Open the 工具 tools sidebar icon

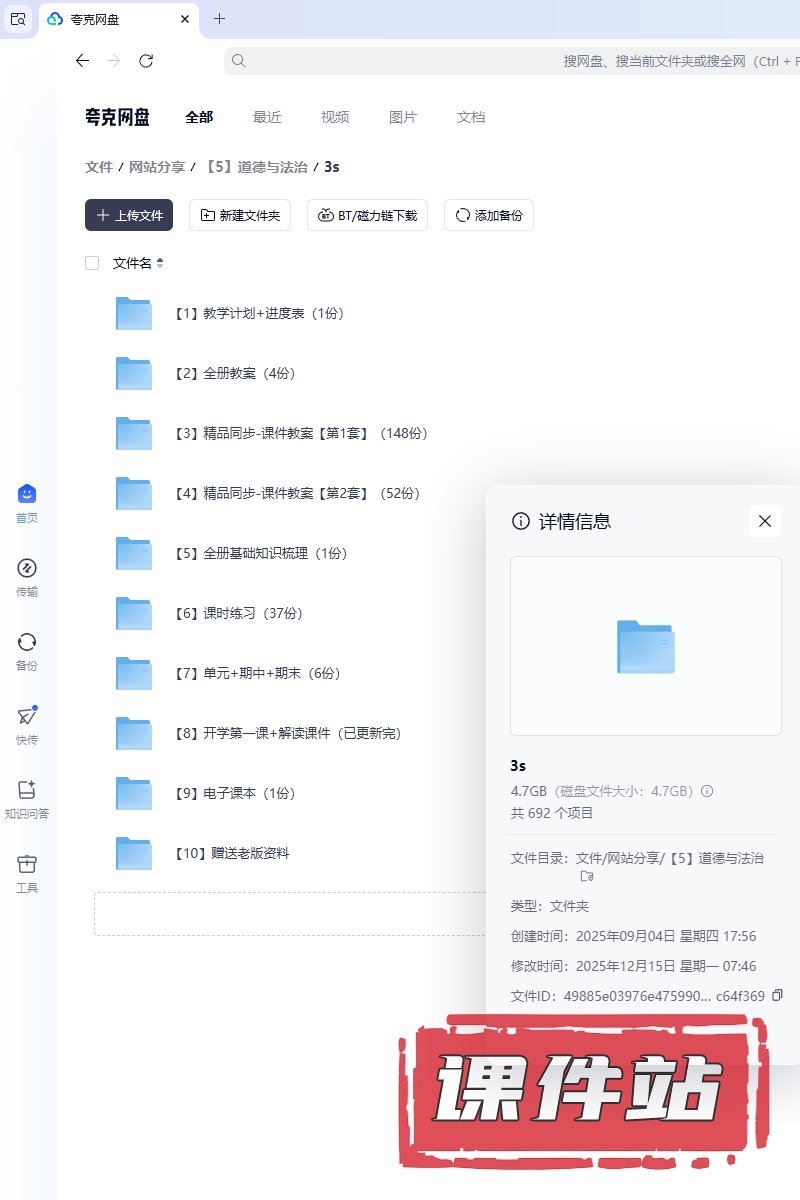pyautogui.click(x=27, y=864)
